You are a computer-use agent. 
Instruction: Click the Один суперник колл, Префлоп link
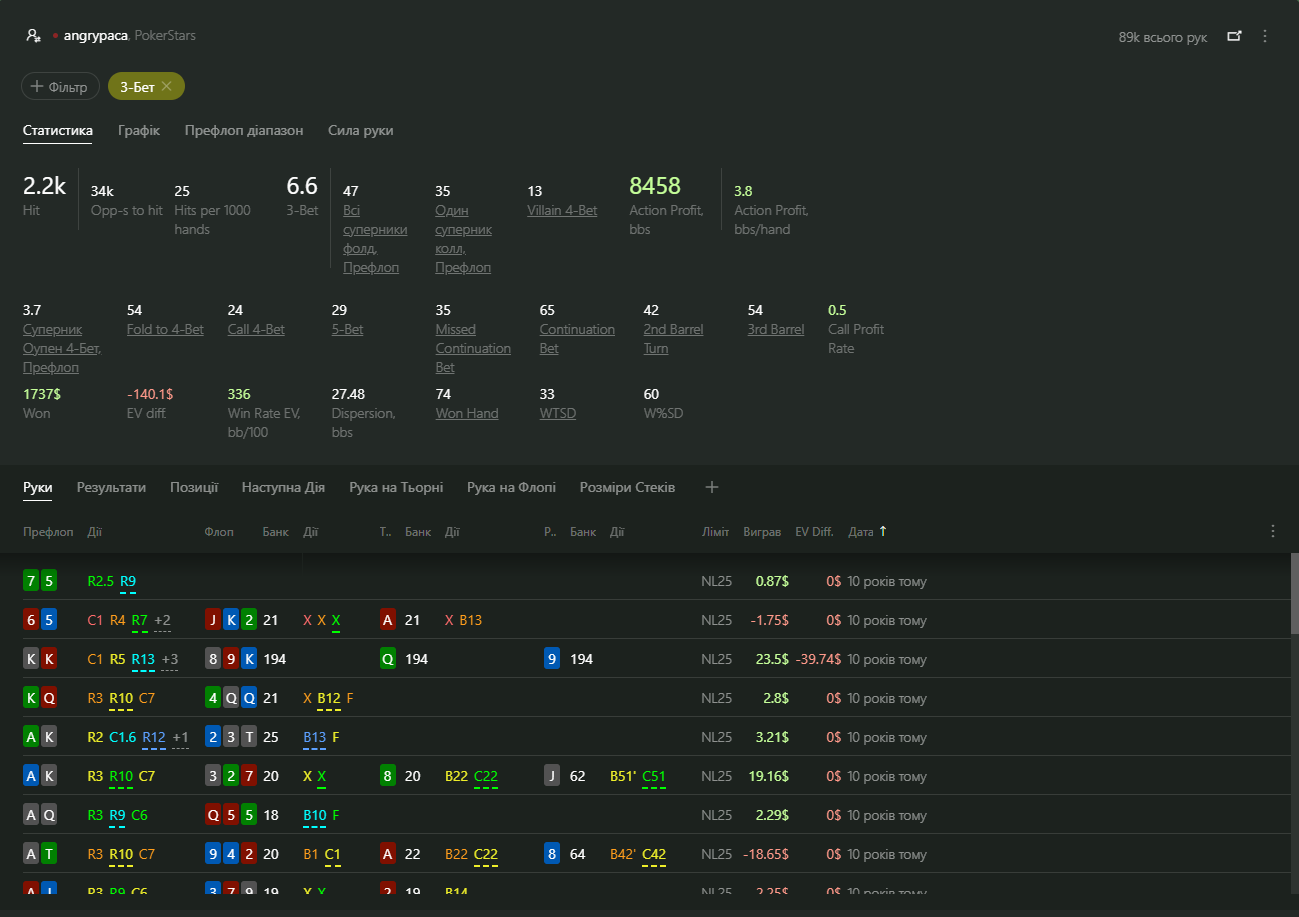[463, 239]
